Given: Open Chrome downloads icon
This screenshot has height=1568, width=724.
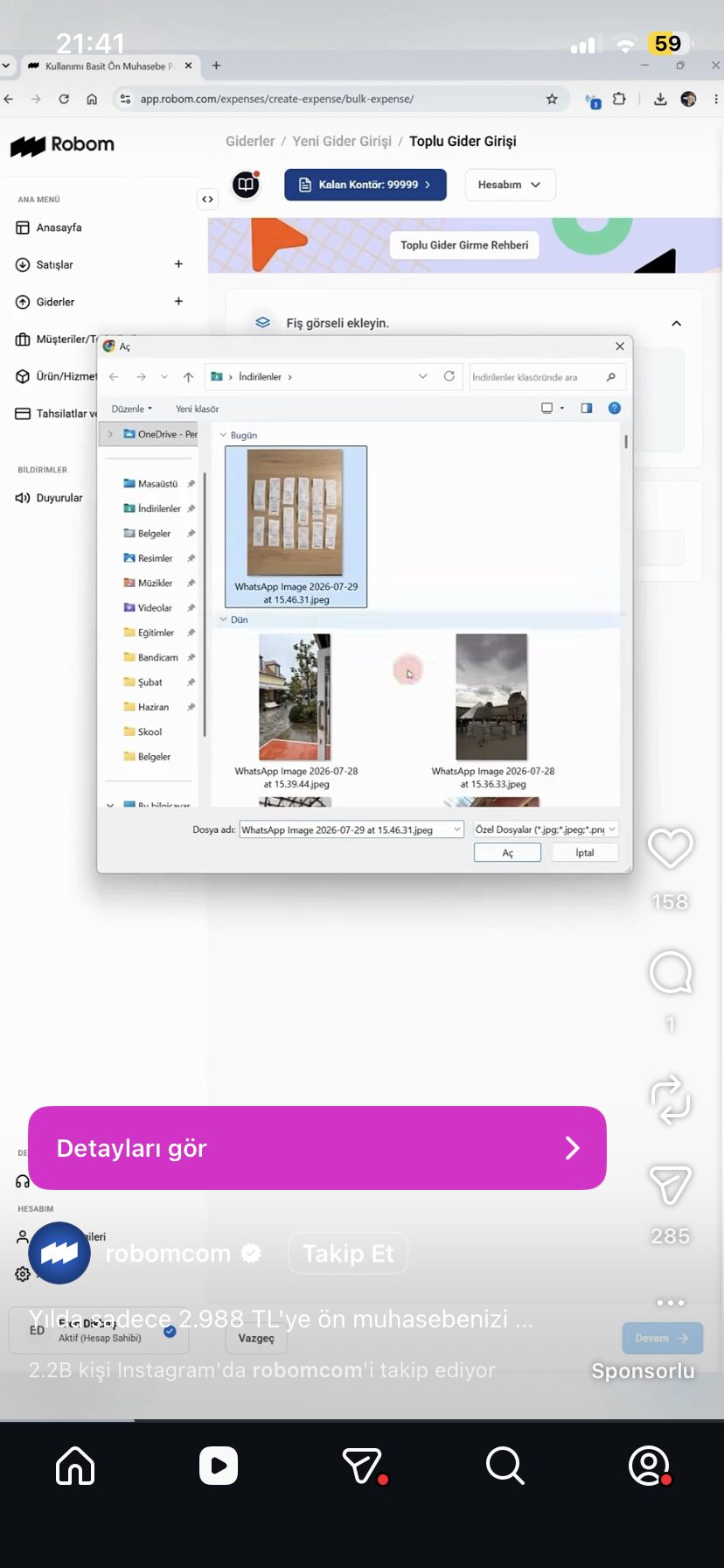Looking at the screenshot, I should coord(660,99).
